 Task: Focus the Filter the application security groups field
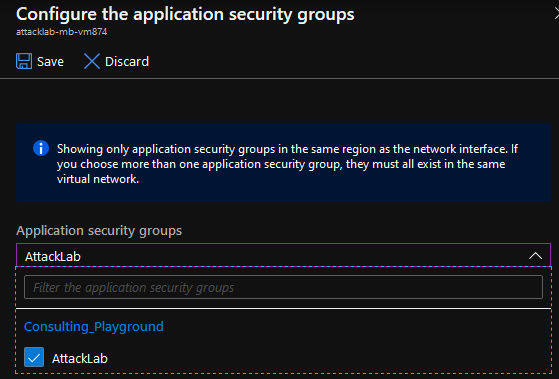coord(283,287)
